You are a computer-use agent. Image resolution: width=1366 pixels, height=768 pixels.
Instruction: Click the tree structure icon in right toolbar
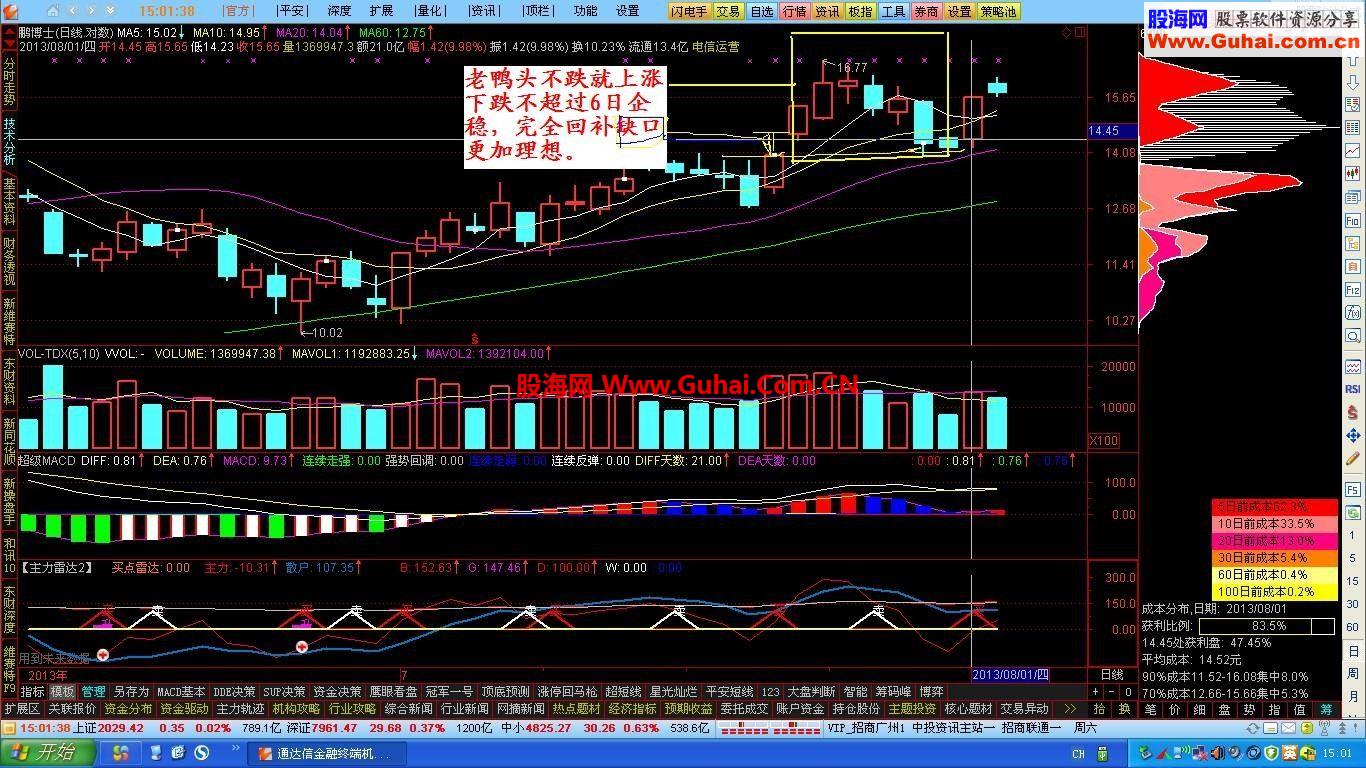pos(1353,243)
